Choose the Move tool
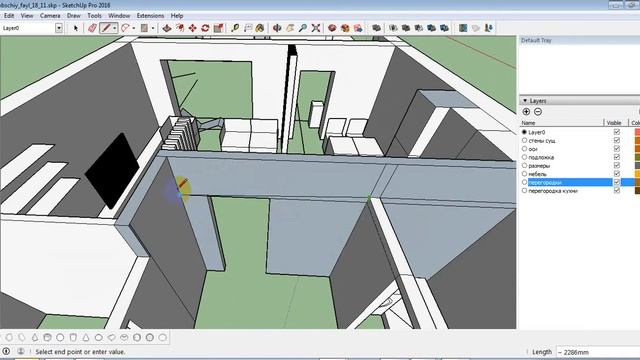640x360 pixels. pos(192,28)
